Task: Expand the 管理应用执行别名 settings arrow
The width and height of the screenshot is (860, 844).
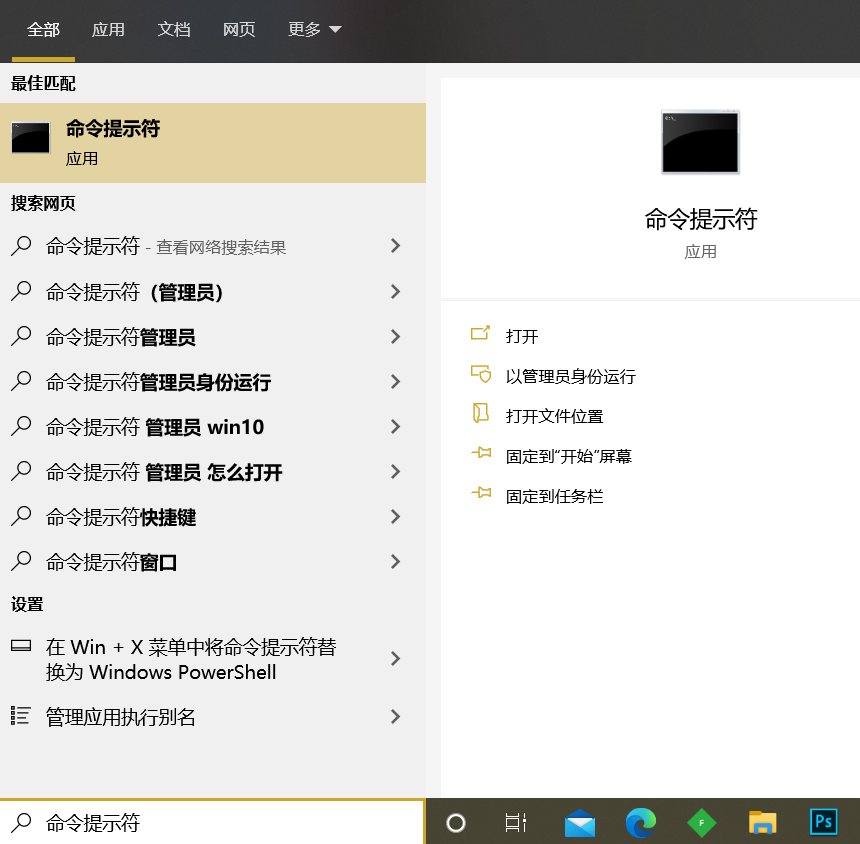Action: click(x=395, y=716)
